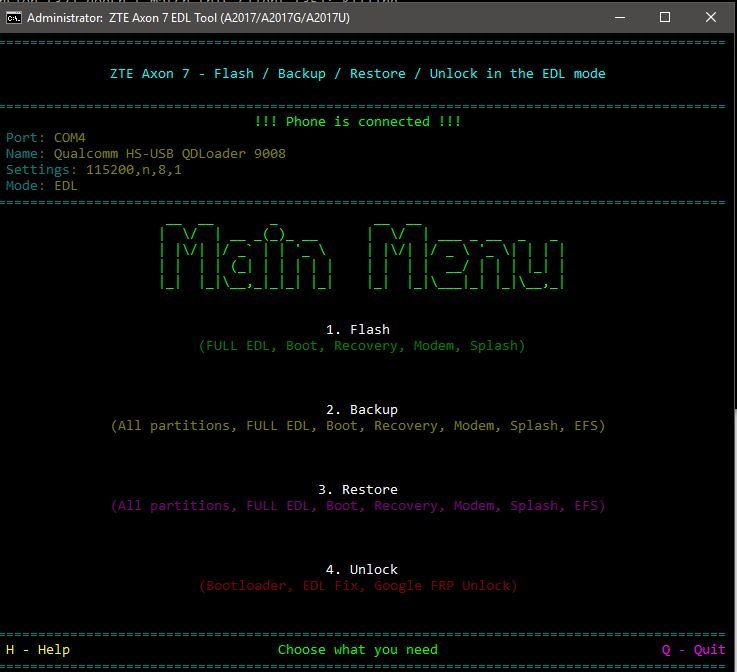Click the 'Choose what you need' prompt
Screen dimensions: 737x672
coord(358,650)
